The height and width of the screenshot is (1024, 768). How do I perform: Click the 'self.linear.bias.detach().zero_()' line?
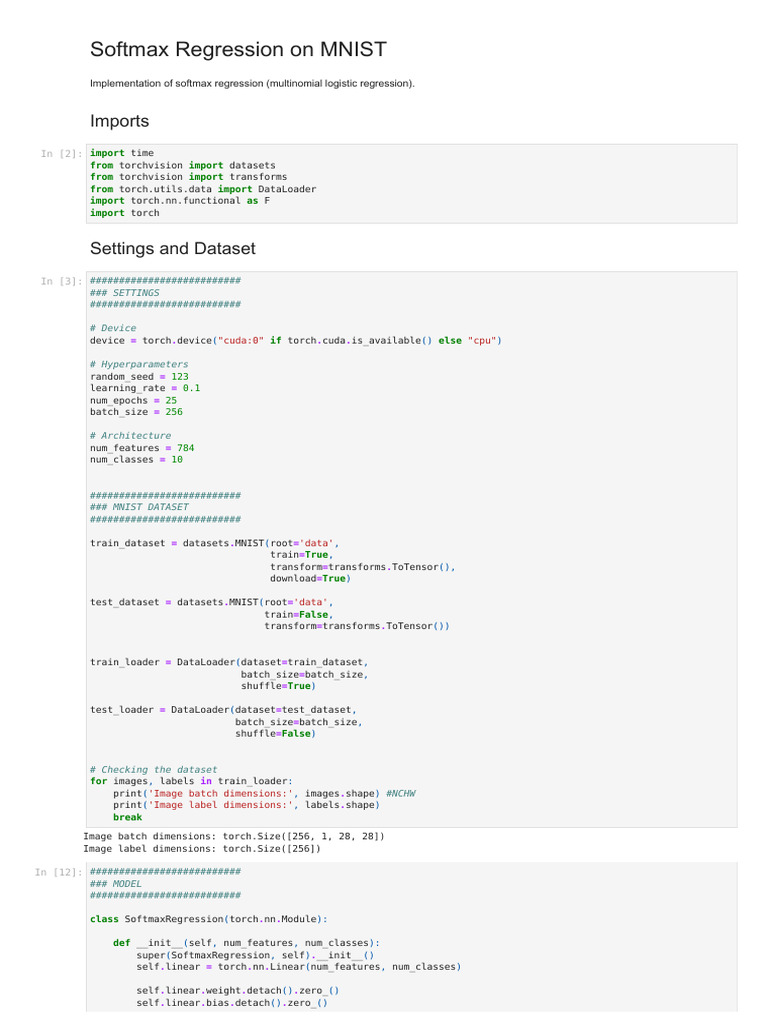coord(231,1002)
